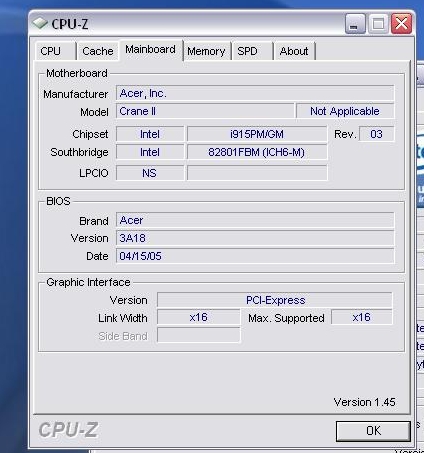This screenshot has height=453, width=424.
Task: Switch to the SPD tab
Action: coord(252,51)
